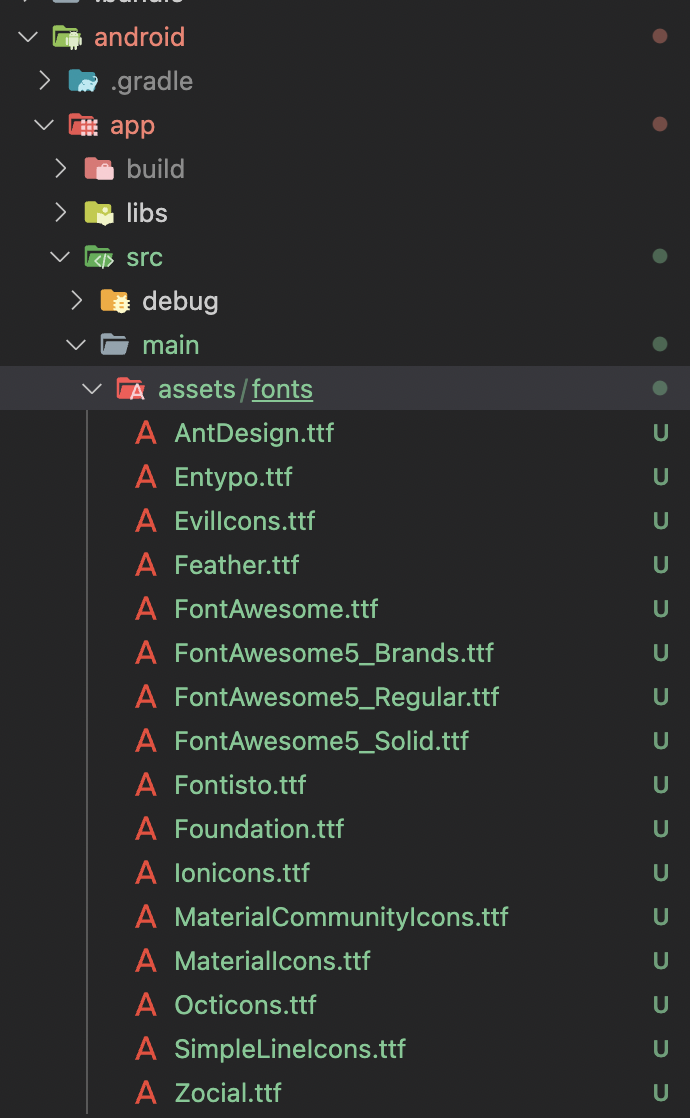Click the font icon beside Octicons.ttf

(146, 1005)
